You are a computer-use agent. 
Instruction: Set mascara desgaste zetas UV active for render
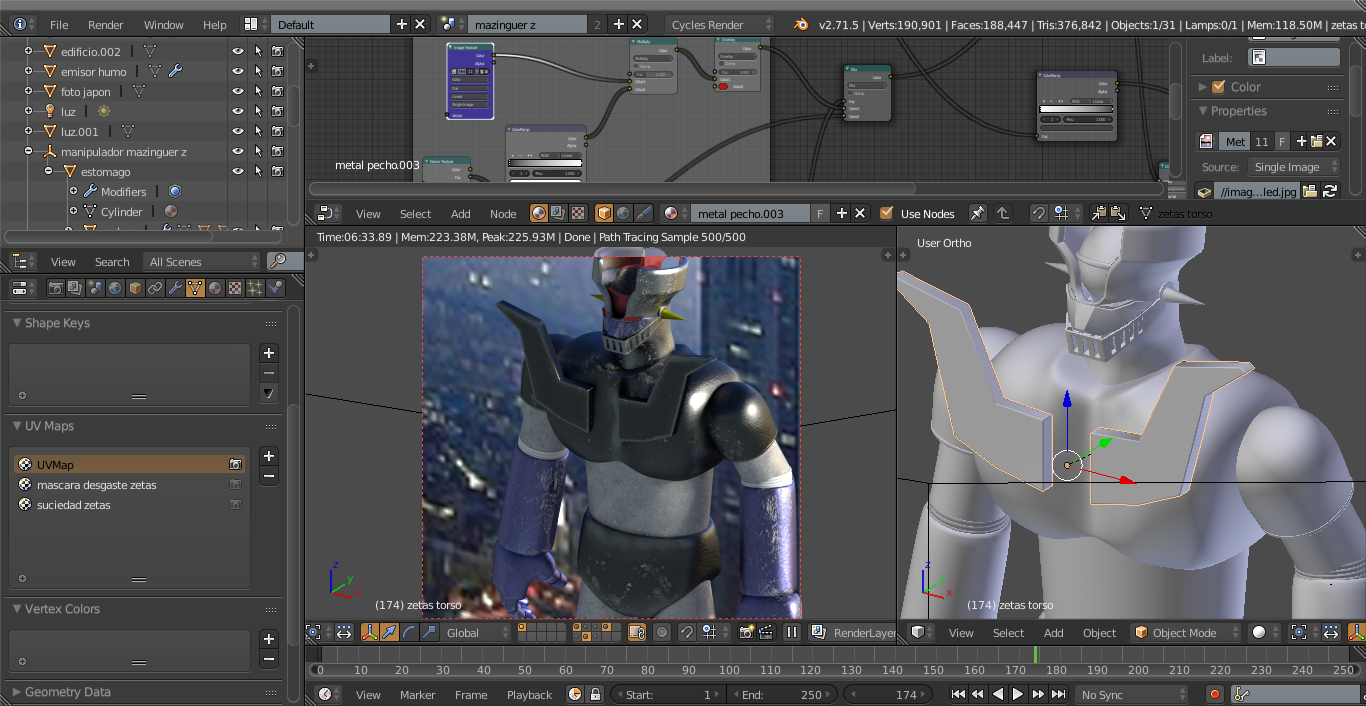(x=235, y=485)
